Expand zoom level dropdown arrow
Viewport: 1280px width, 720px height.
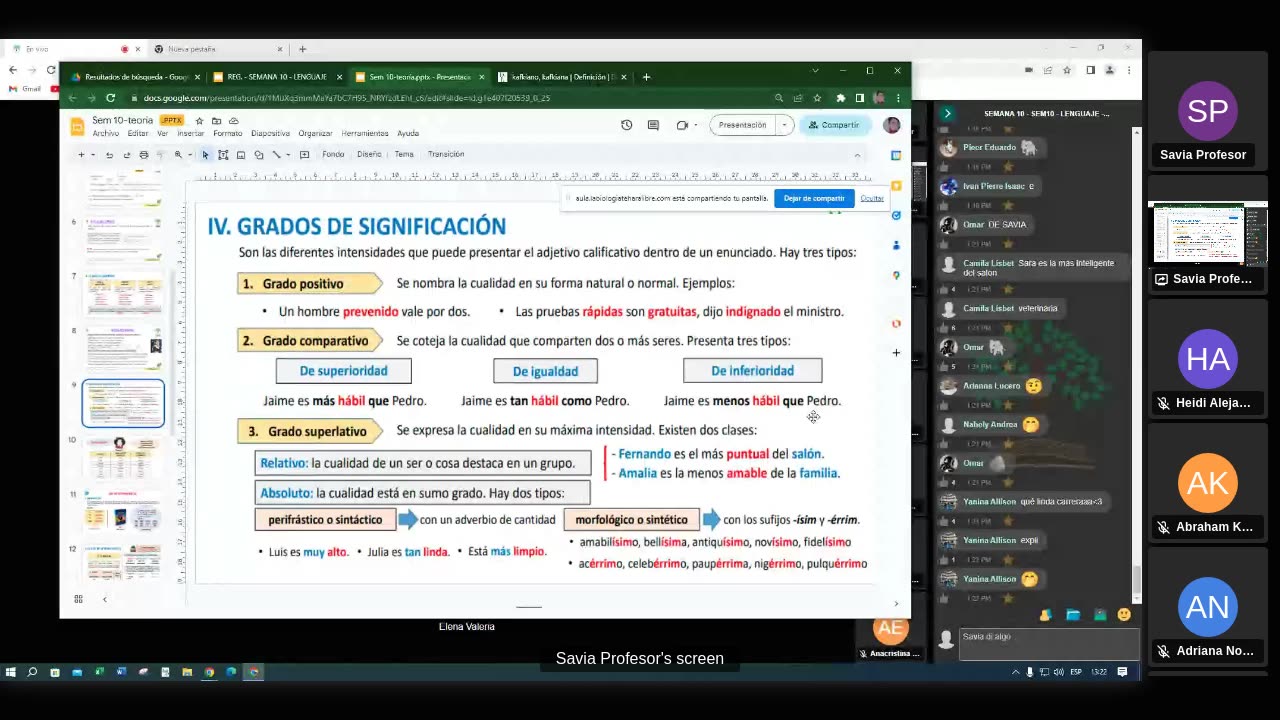coord(189,154)
